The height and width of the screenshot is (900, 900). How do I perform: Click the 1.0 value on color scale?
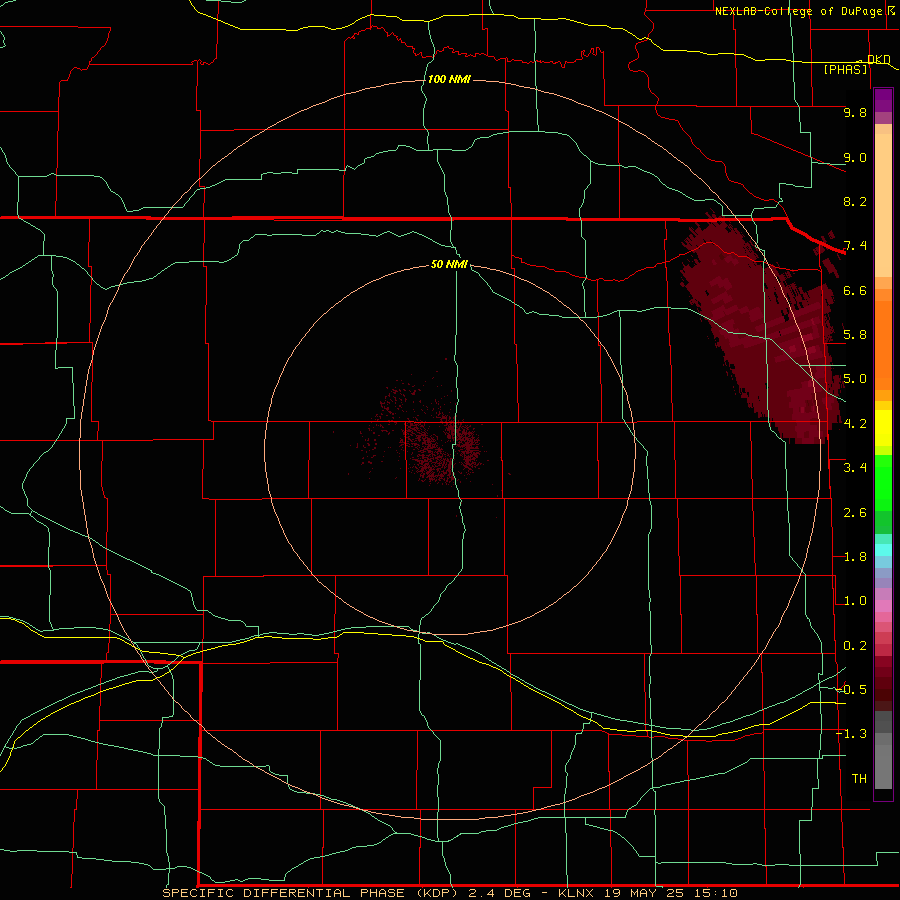855,601
